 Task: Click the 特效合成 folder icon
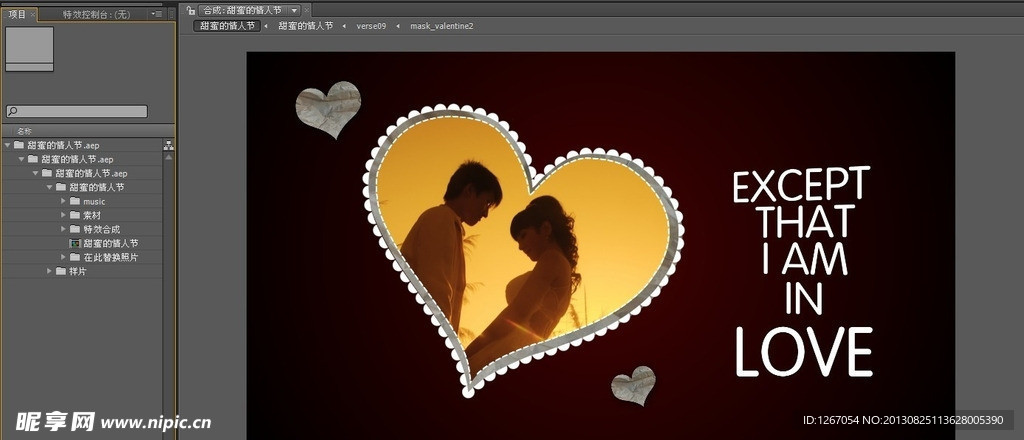click(x=75, y=229)
